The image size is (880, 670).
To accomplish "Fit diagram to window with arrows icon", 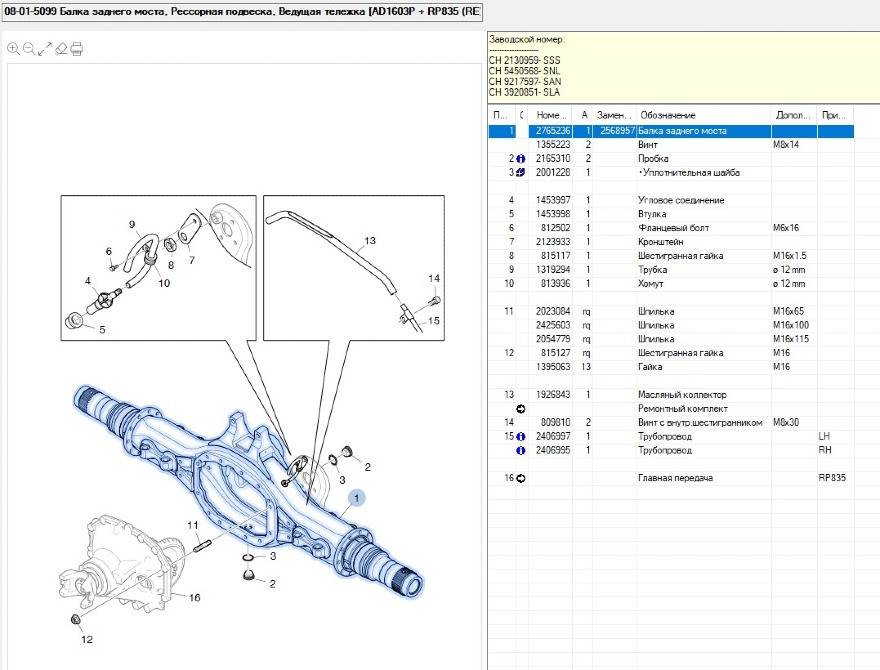I will click(45, 48).
